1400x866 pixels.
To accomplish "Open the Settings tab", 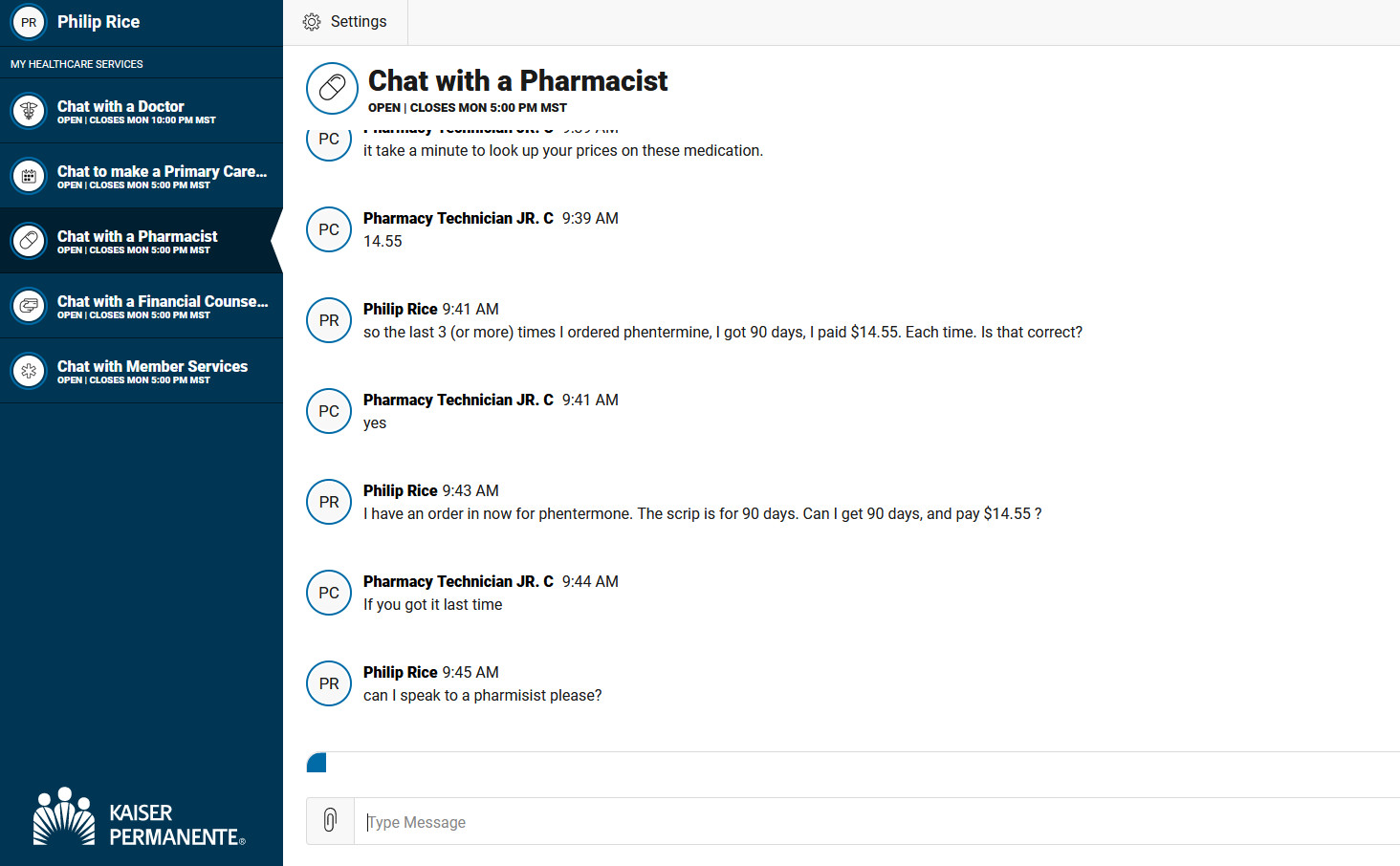I will click(345, 22).
